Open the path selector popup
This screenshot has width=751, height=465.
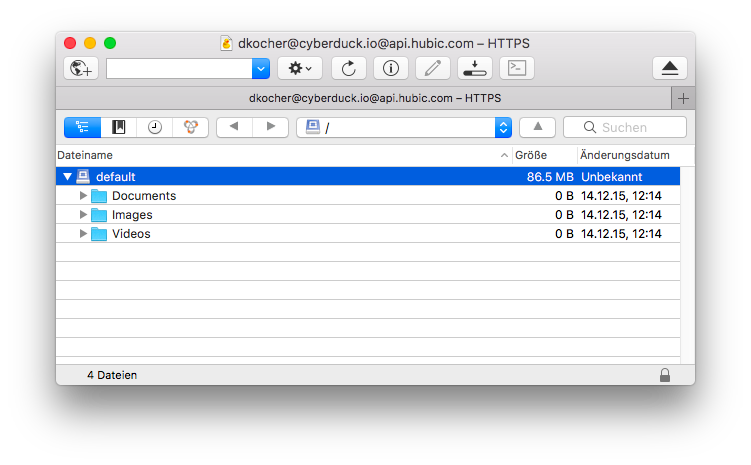point(404,127)
